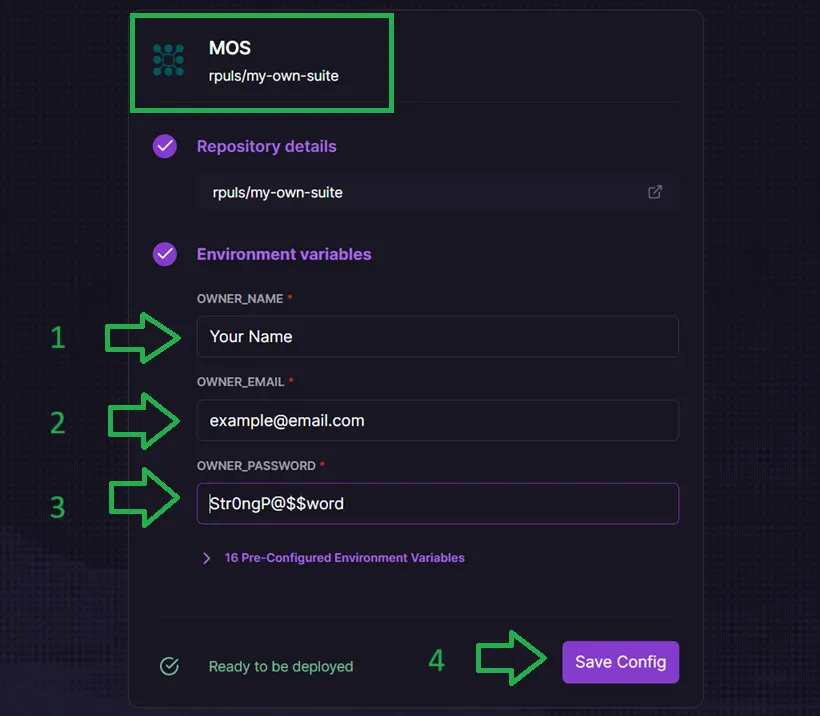Click the MOS title text

point(229,48)
